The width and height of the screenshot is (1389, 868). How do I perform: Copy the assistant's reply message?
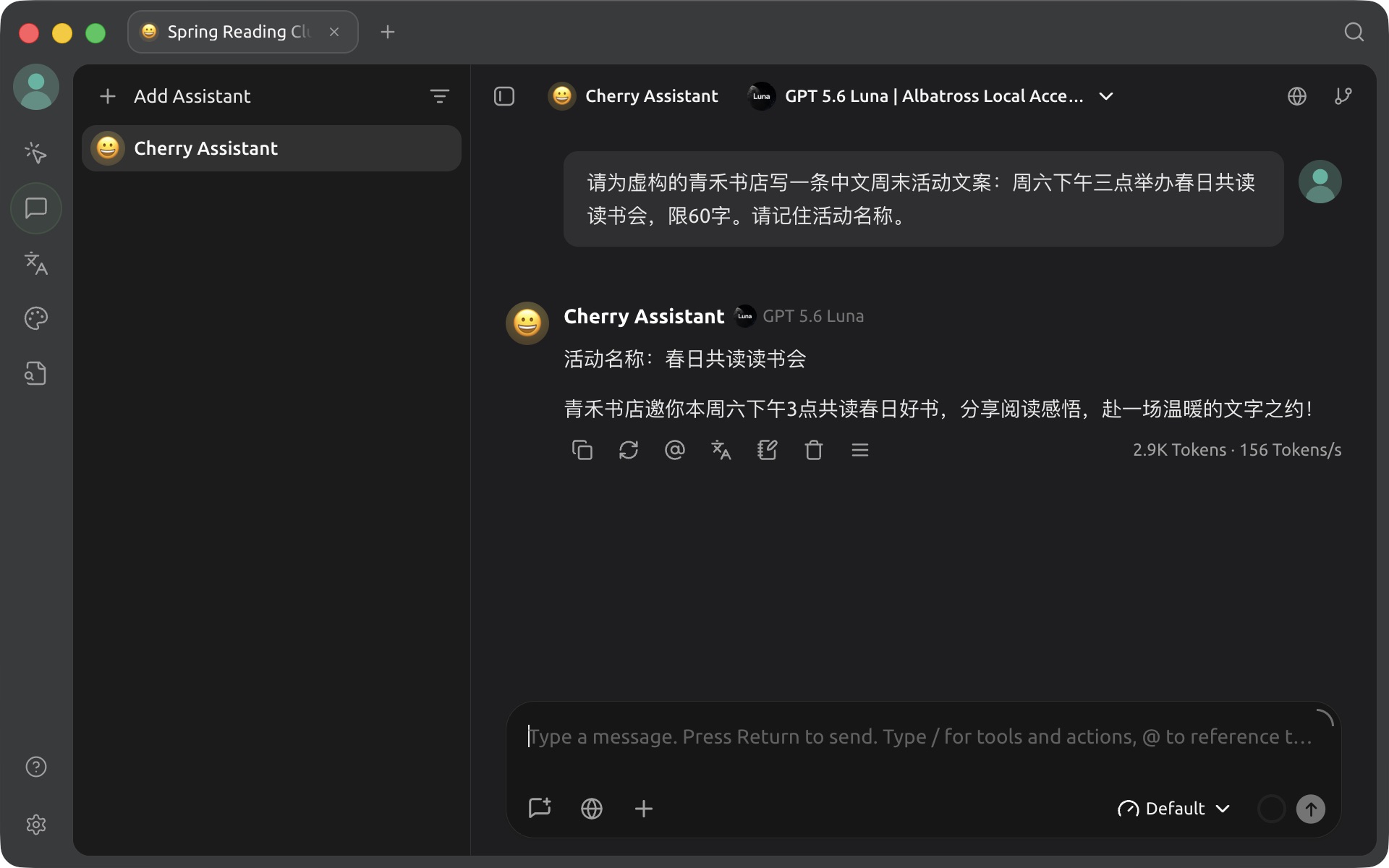(582, 450)
